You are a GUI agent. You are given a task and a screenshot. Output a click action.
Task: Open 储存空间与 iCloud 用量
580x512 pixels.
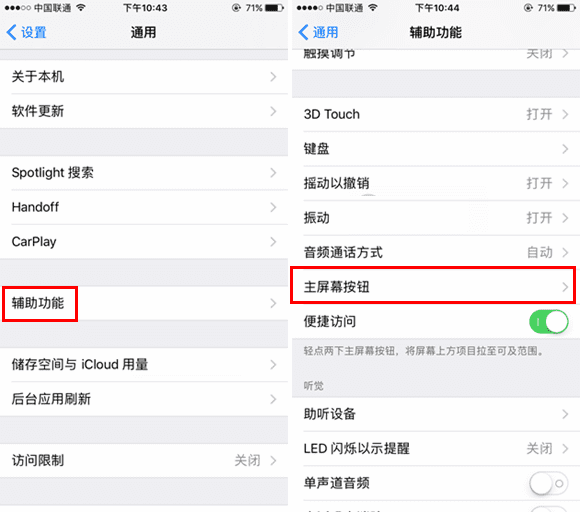tap(144, 365)
